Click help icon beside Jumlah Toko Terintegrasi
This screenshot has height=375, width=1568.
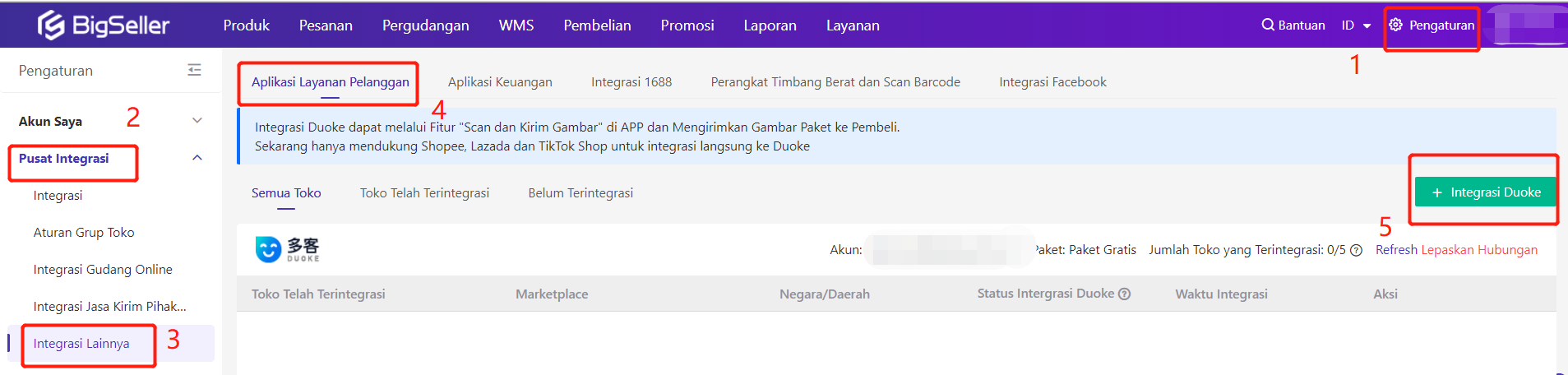pyautogui.click(x=1357, y=250)
